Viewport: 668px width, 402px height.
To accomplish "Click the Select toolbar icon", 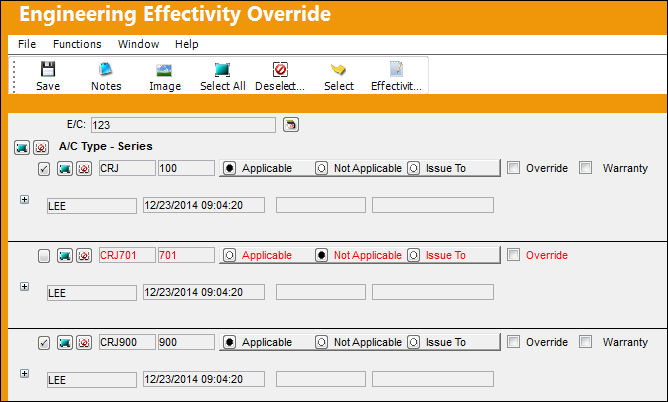I will tap(338, 69).
